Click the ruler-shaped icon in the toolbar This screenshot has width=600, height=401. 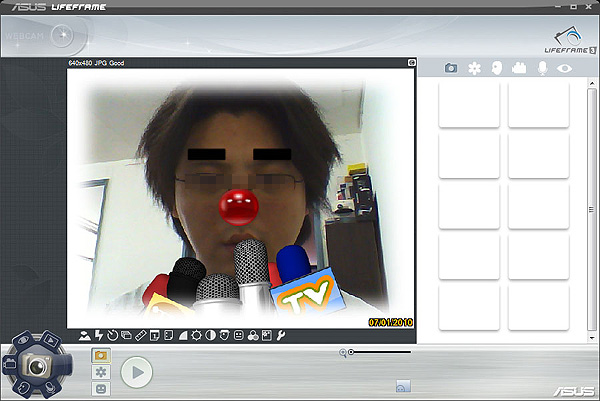click(140, 336)
